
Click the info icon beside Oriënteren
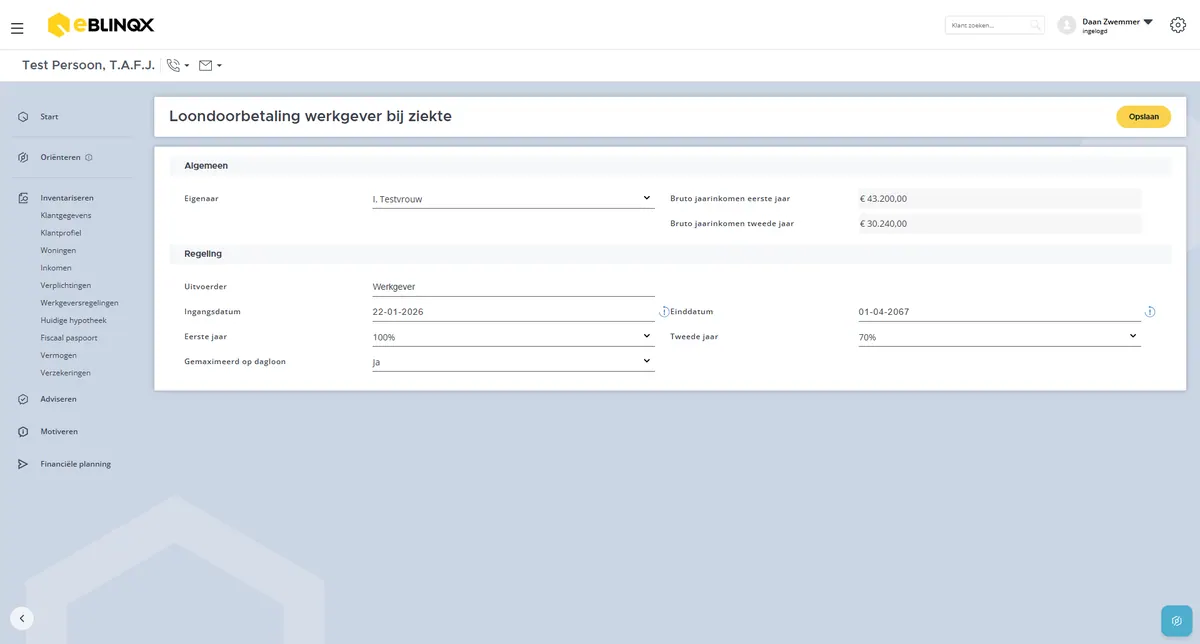[x=89, y=157]
